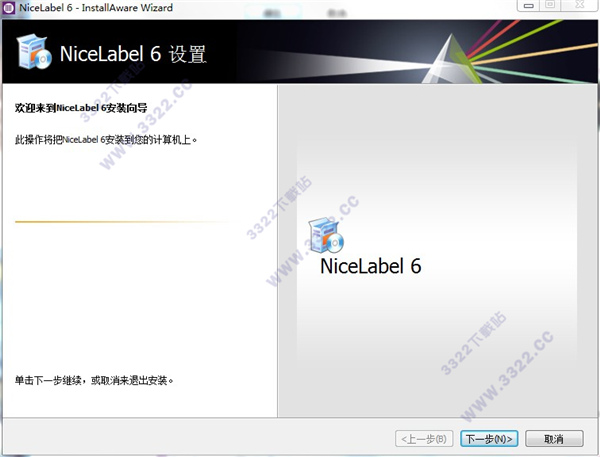Click the heading 欢迎来到NiceLabel 6安装向导
The height and width of the screenshot is (457, 600).
[81, 108]
